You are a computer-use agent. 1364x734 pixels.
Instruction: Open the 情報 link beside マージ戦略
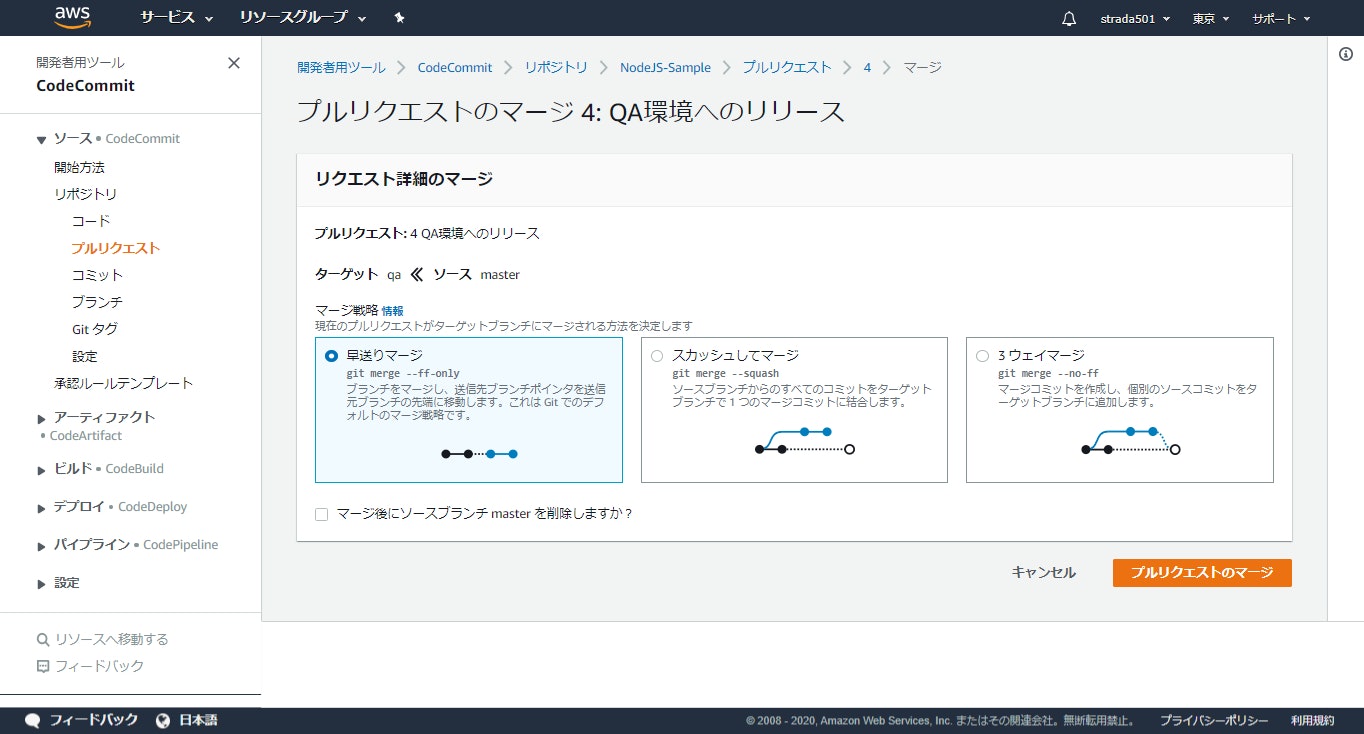(x=392, y=310)
